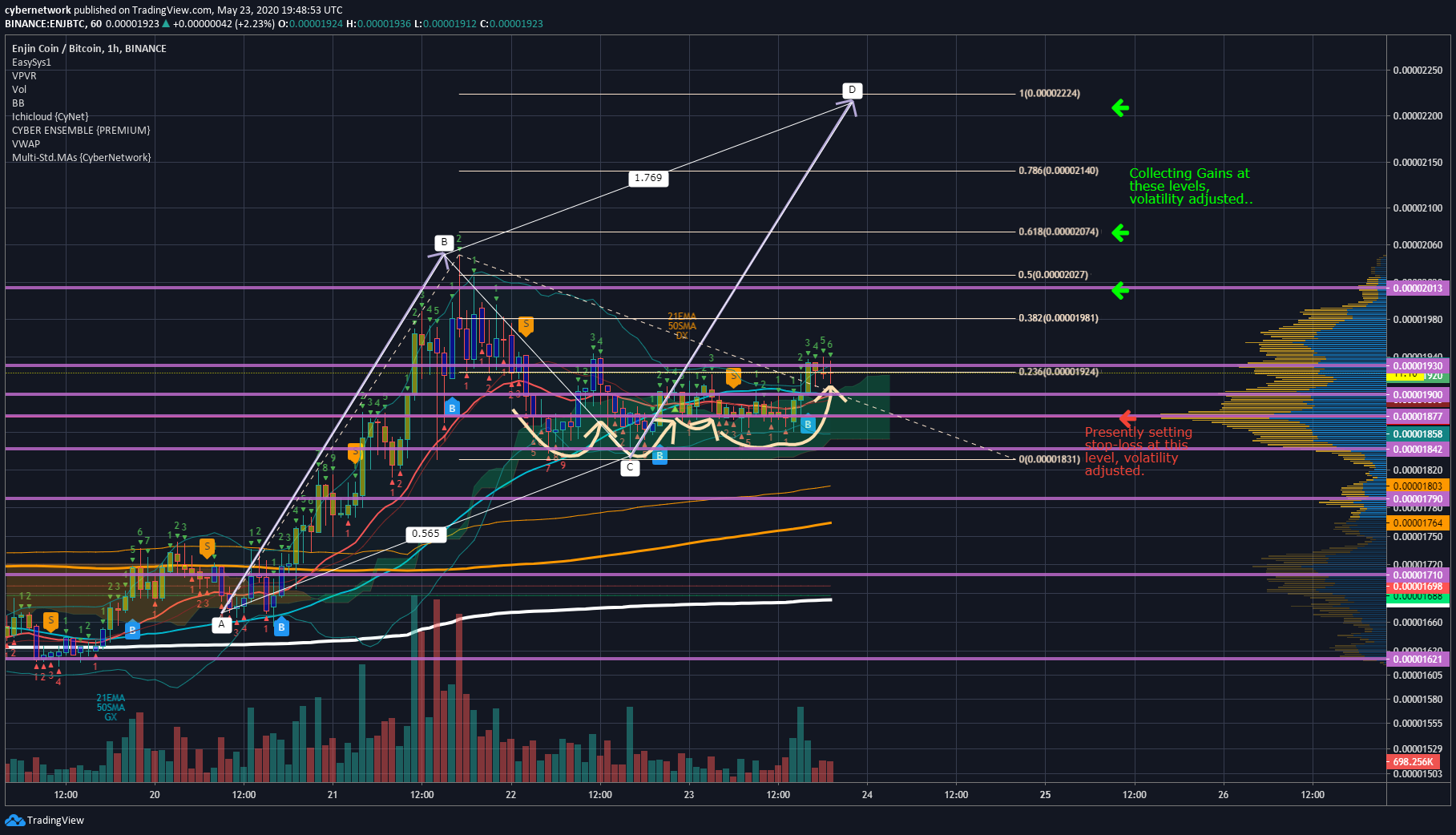The image size is (1456, 835).
Task: Click the 0.00001710 purple price tag
Action: 1418,575
